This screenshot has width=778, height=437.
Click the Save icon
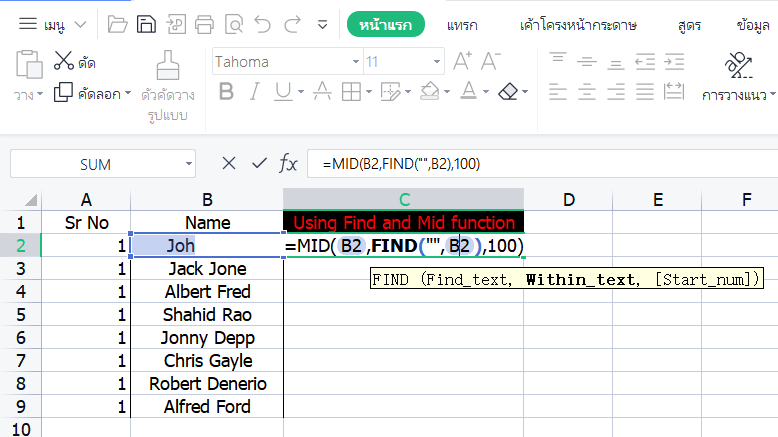[146, 24]
